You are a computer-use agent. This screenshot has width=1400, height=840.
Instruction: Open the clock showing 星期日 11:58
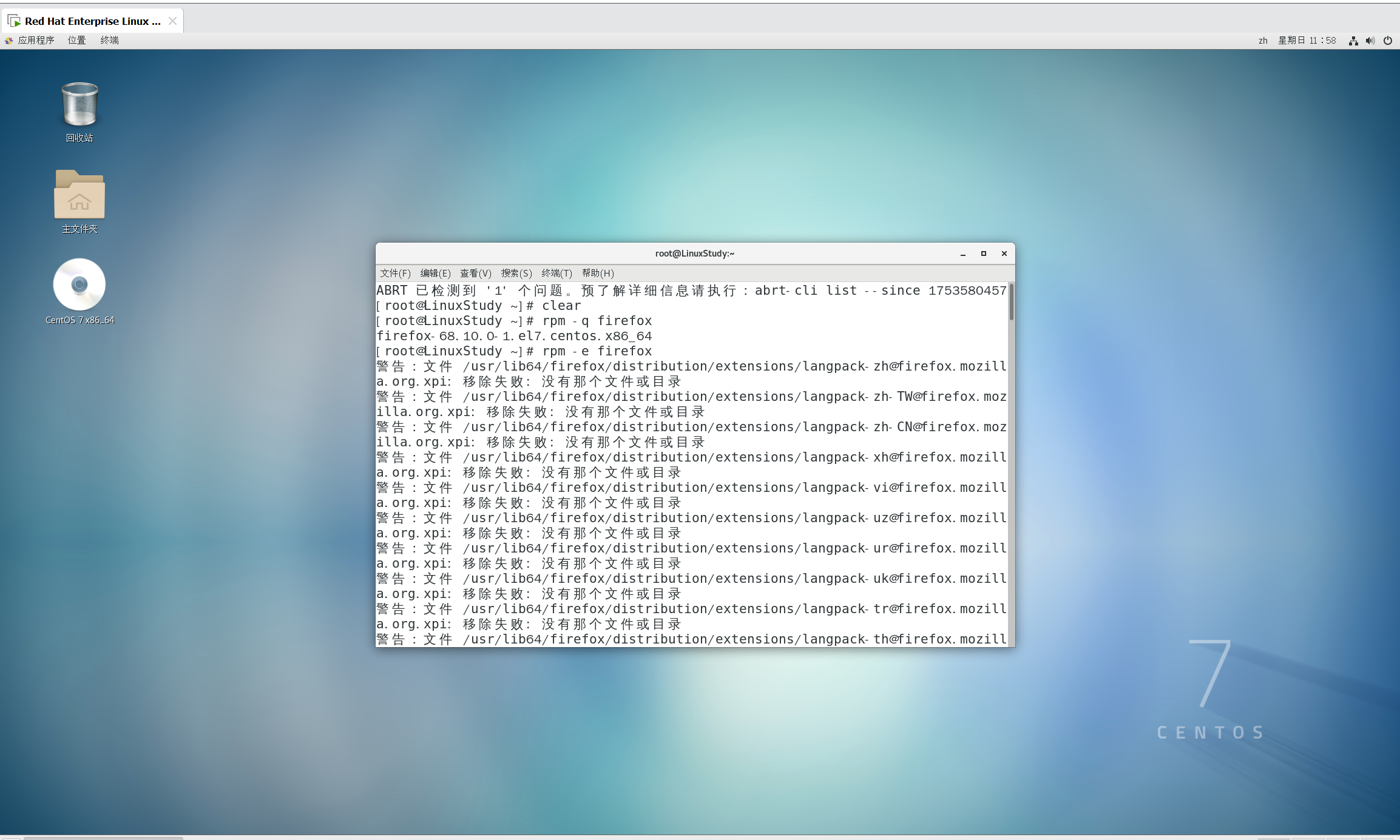1307,41
